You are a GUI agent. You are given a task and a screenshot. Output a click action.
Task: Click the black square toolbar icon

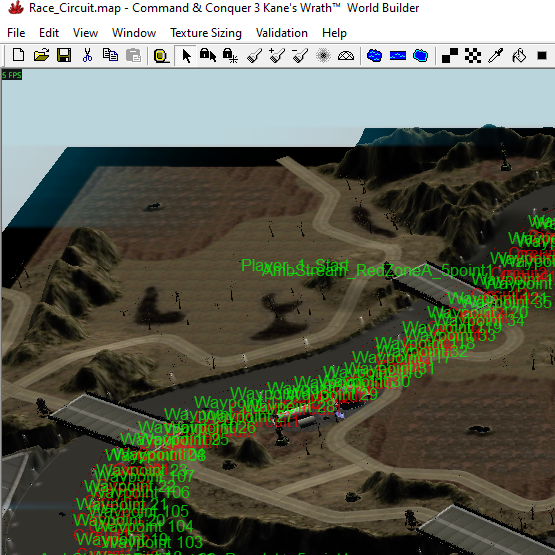coord(542,56)
